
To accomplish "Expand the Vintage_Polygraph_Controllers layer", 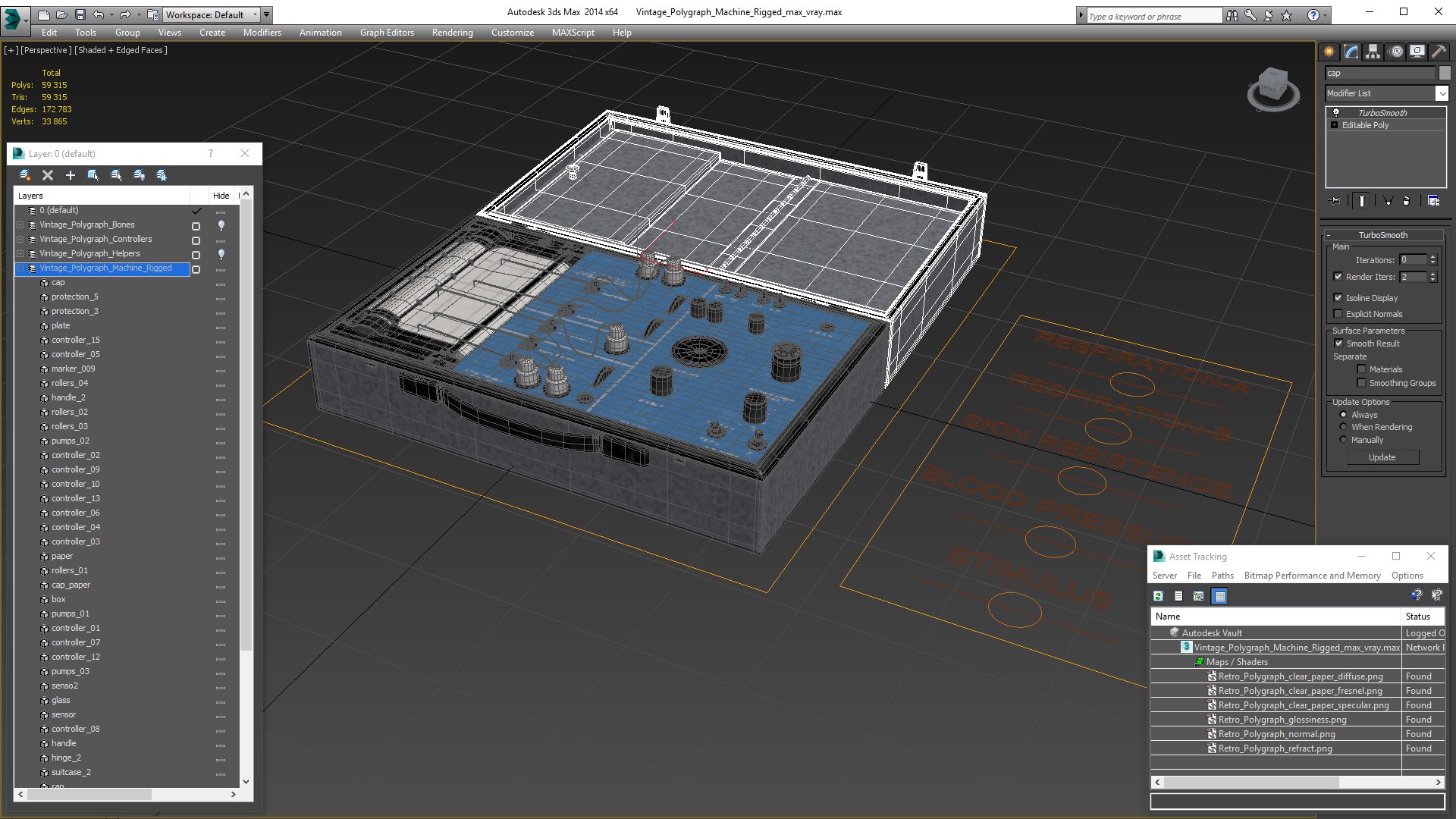I will click(x=20, y=239).
